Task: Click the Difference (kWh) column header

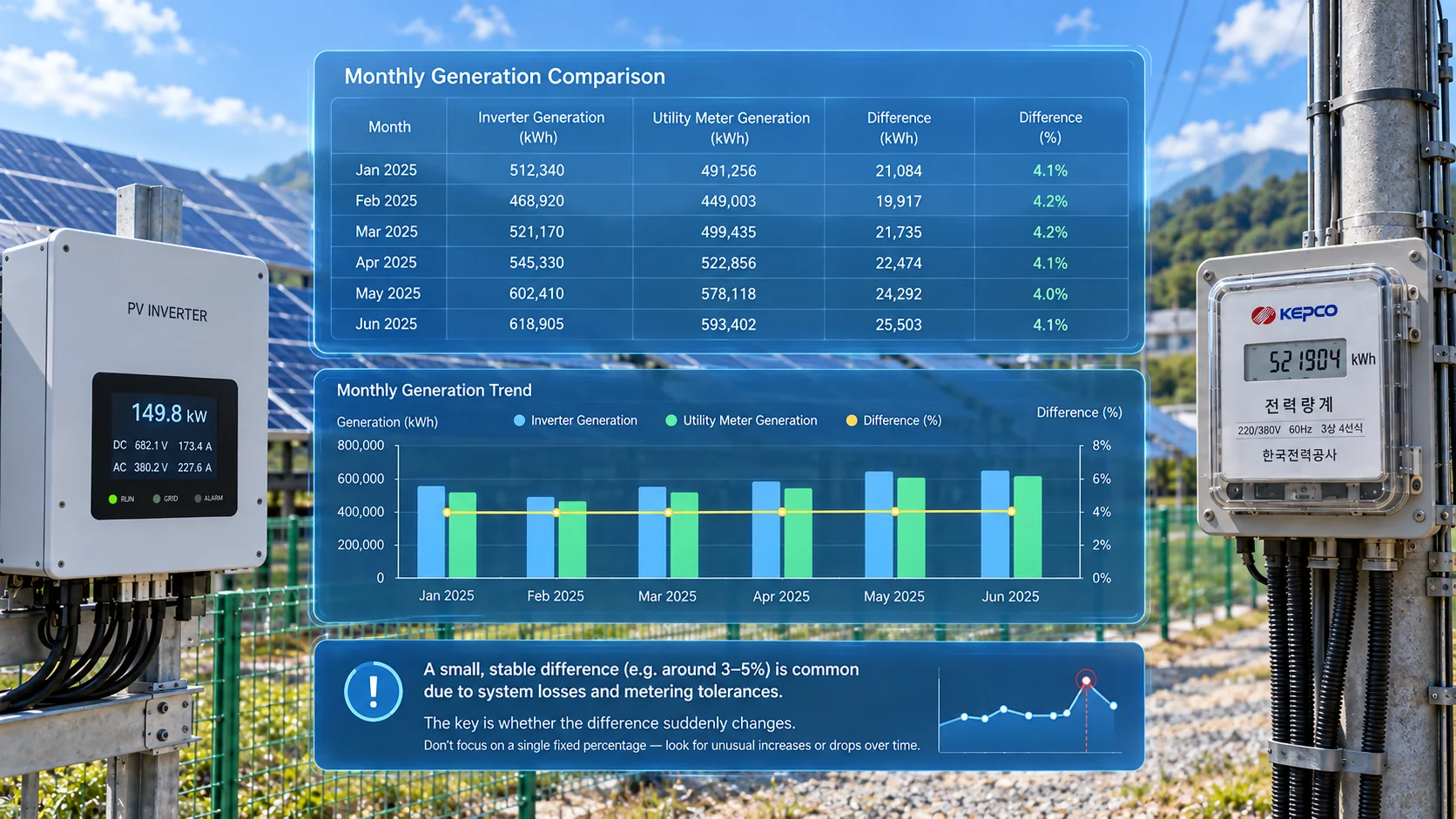Action: tap(899, 128)
